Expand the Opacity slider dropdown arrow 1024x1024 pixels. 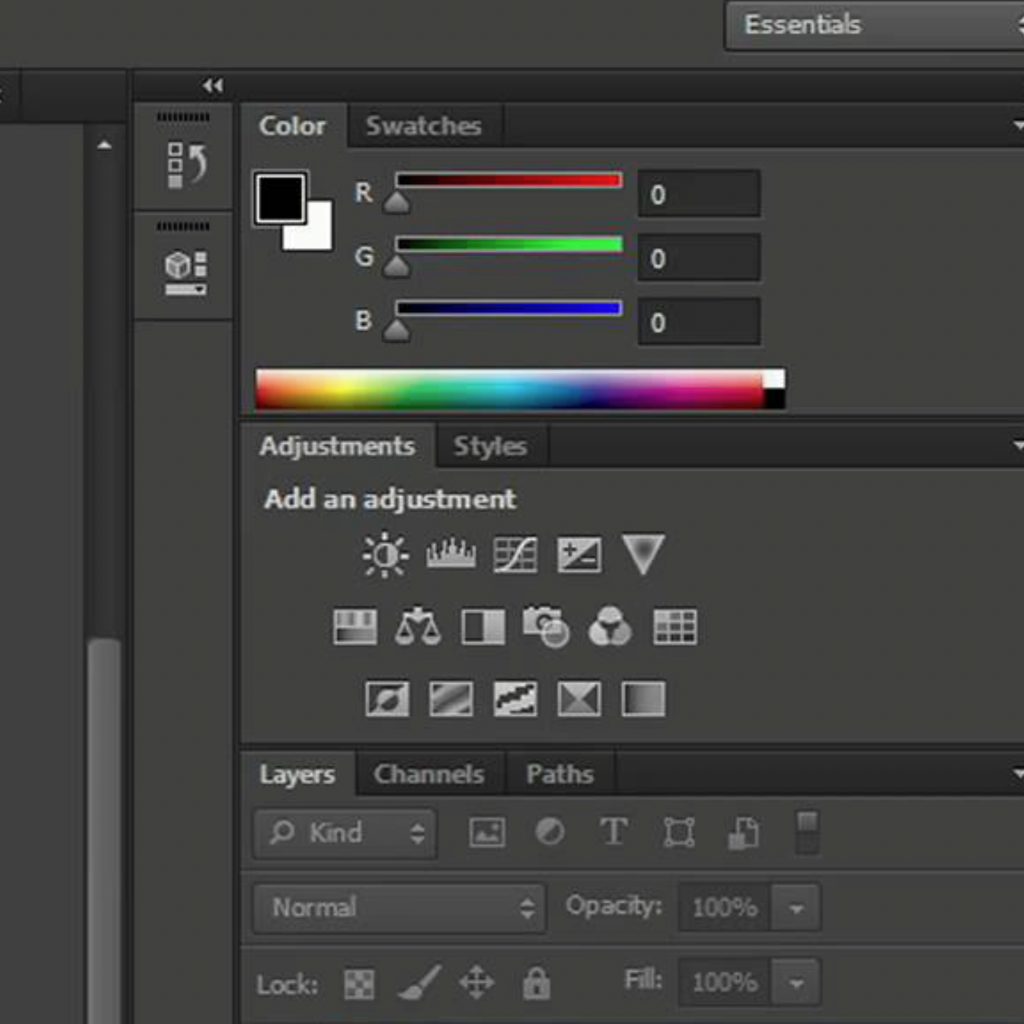coord(796,908)
